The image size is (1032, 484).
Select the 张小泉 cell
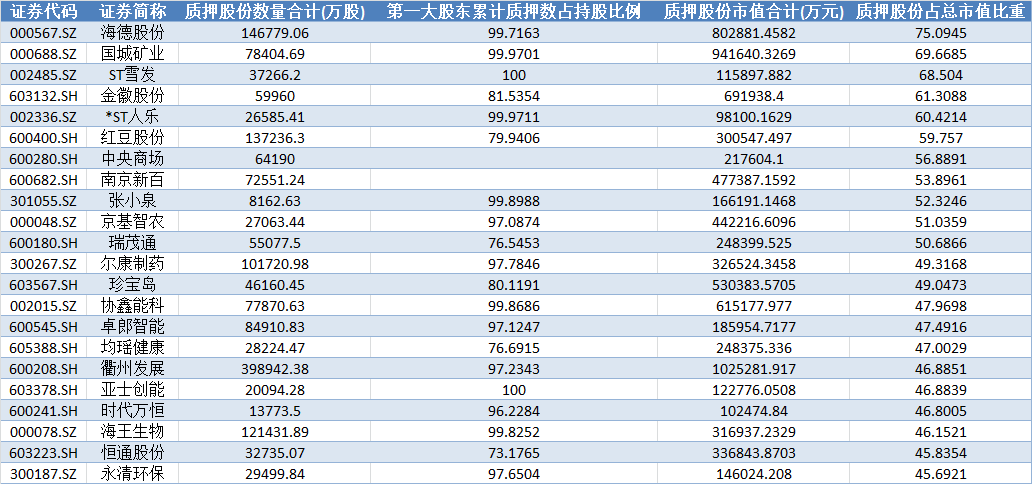pyautogui.click(x=132, y=201)
